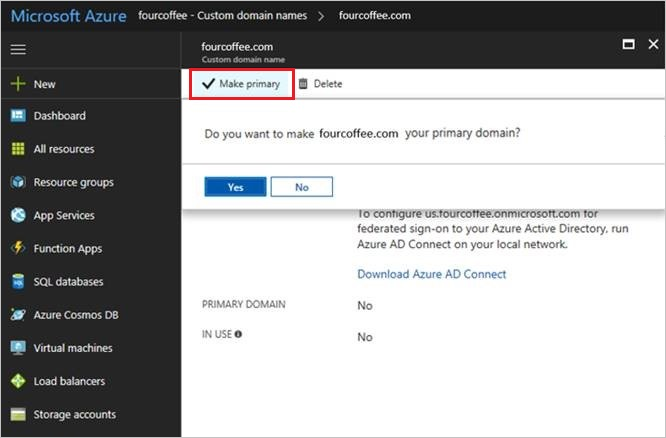Open the Dashboard icon in sidebar
The width and height of the screenshot is (666, 438).
click(18, 116)
